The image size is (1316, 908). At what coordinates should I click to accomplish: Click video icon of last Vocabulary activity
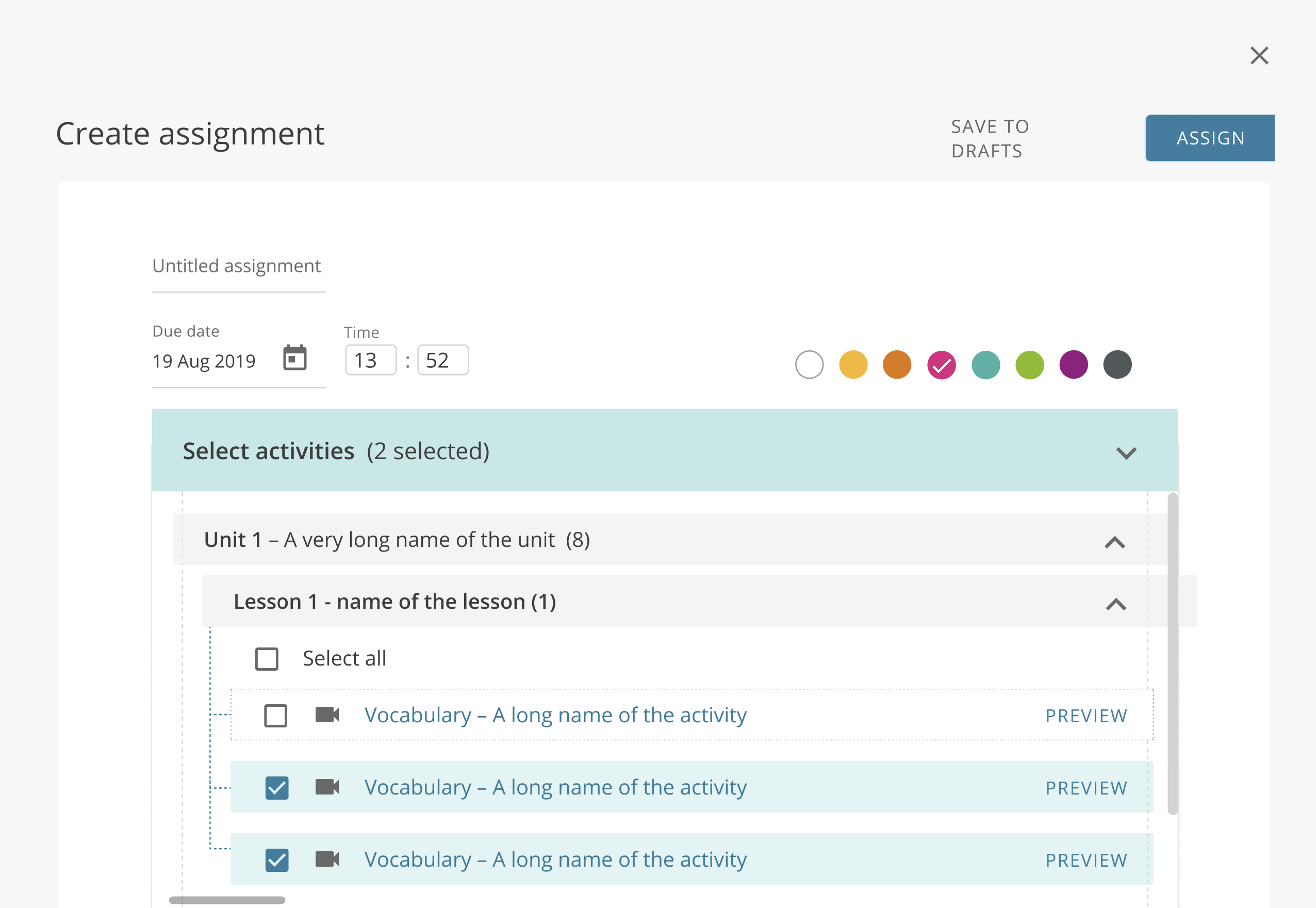pyautogui.click(x=327, y=859)
